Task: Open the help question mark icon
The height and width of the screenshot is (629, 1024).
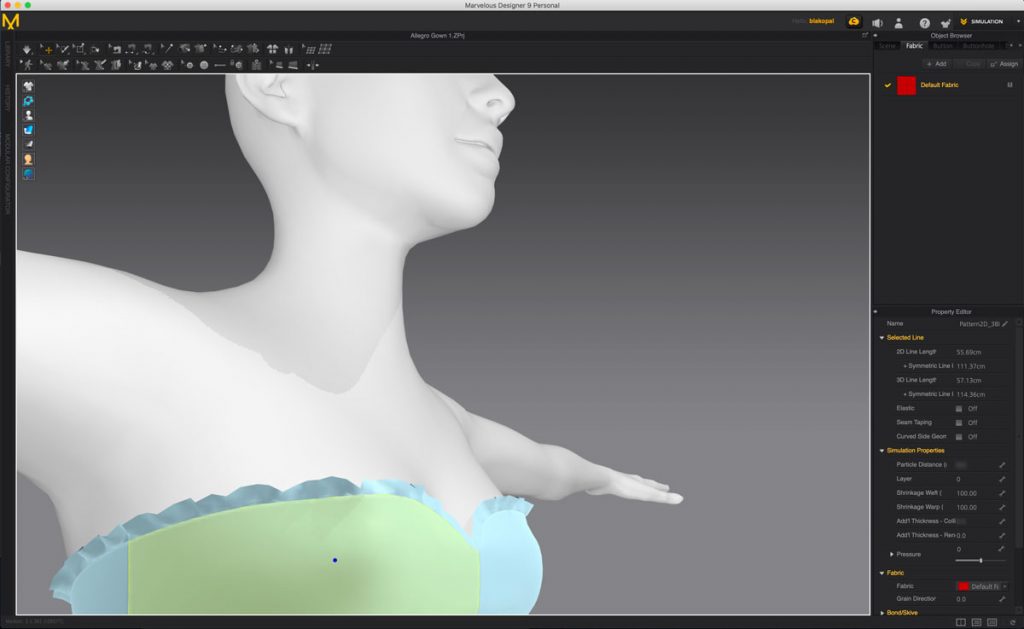Action: click(x=924, y=23)
